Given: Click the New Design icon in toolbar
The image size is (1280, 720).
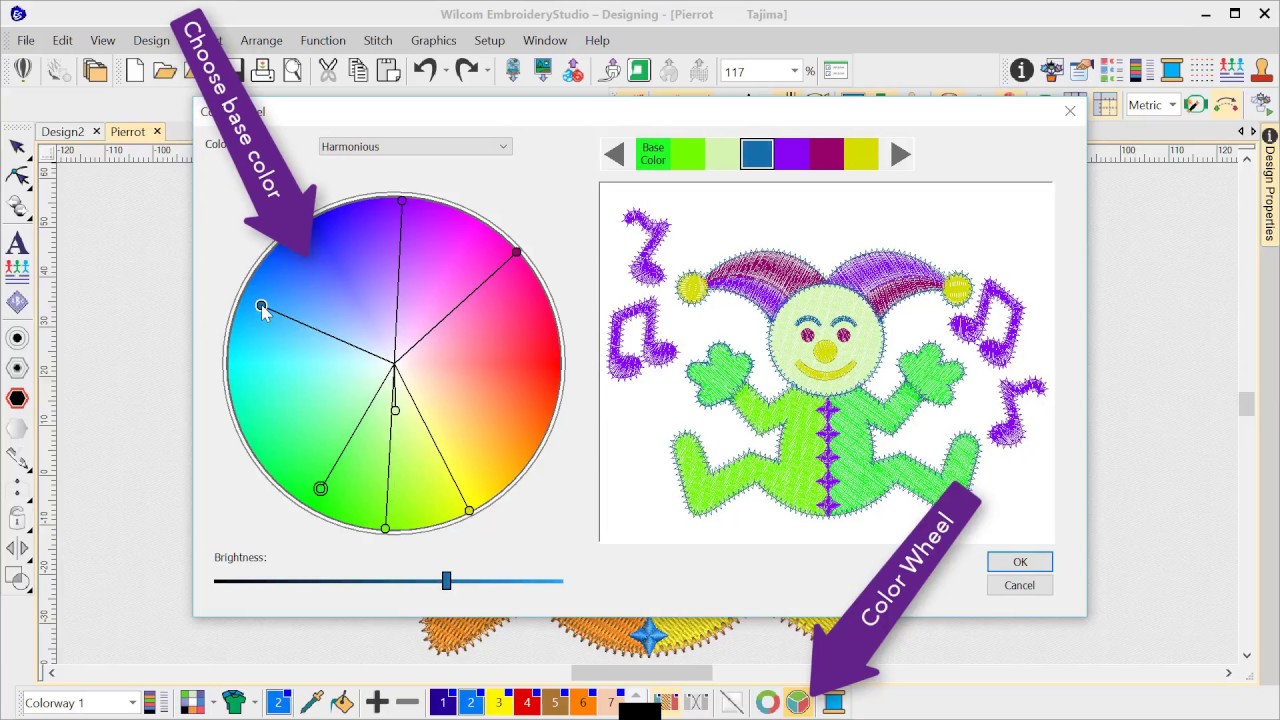Looking at the screenshot, I should click(135, 70).
